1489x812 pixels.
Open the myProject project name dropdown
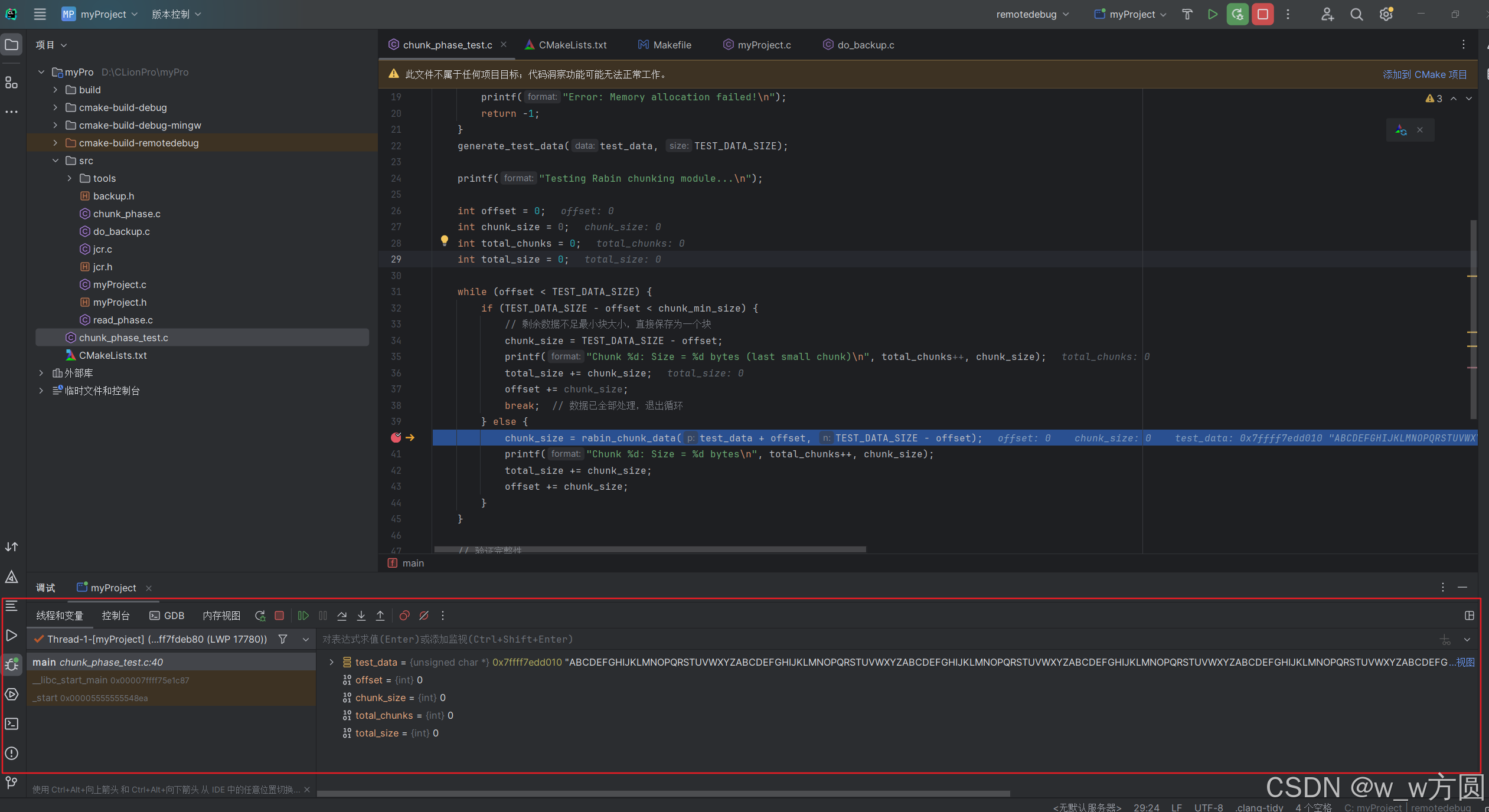(100, 14)
